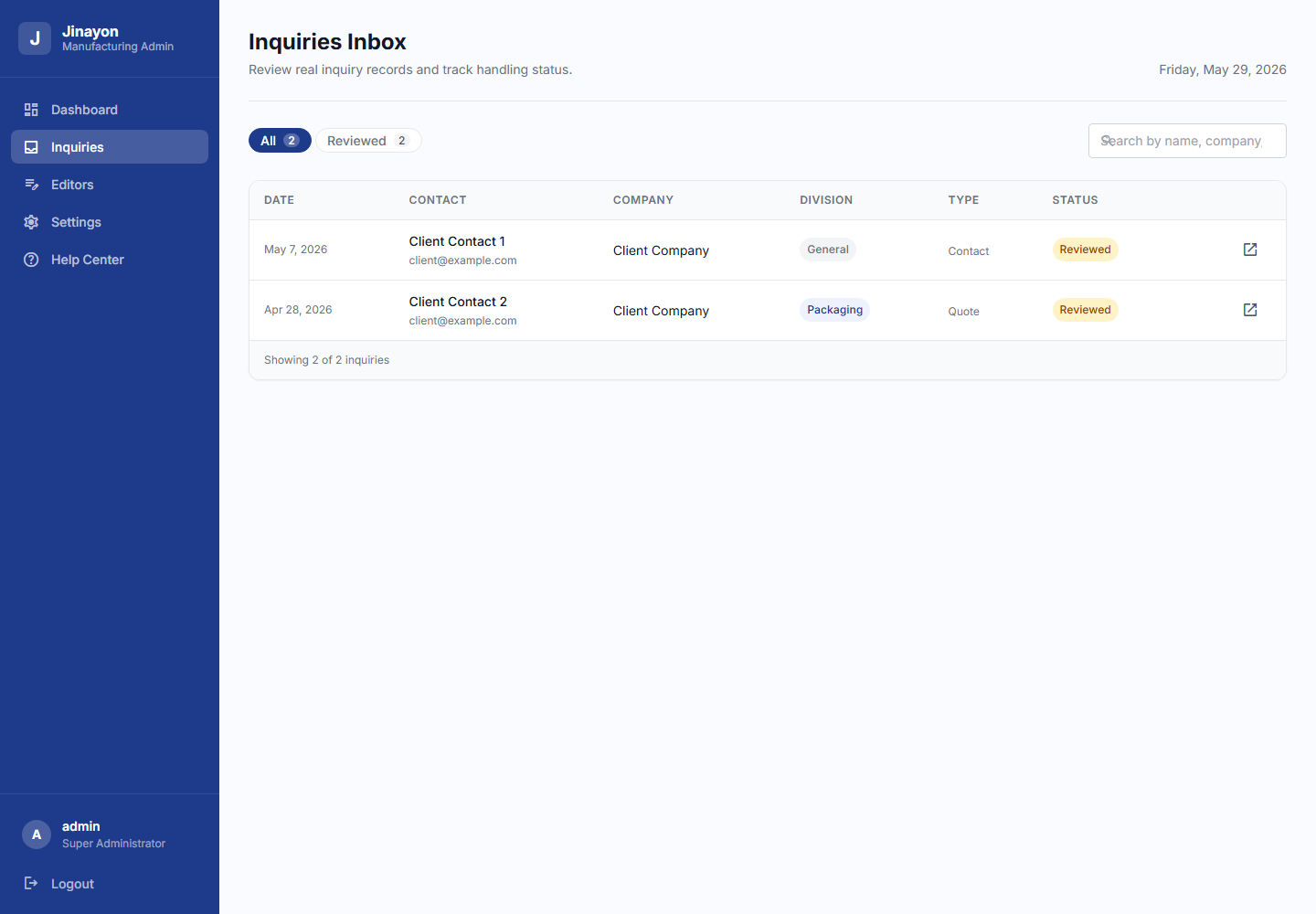Go to the Settings page
The height and width of the screenshot is (914, 1316).
coord(110,222)
